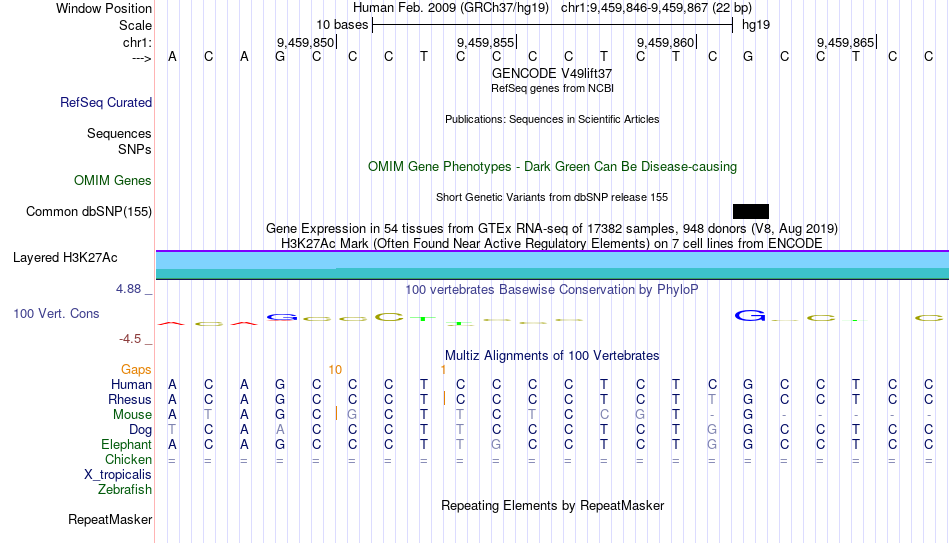Click the 9,459,855 position marker
The width and height of the screenshot is (950, 543).
485,42
